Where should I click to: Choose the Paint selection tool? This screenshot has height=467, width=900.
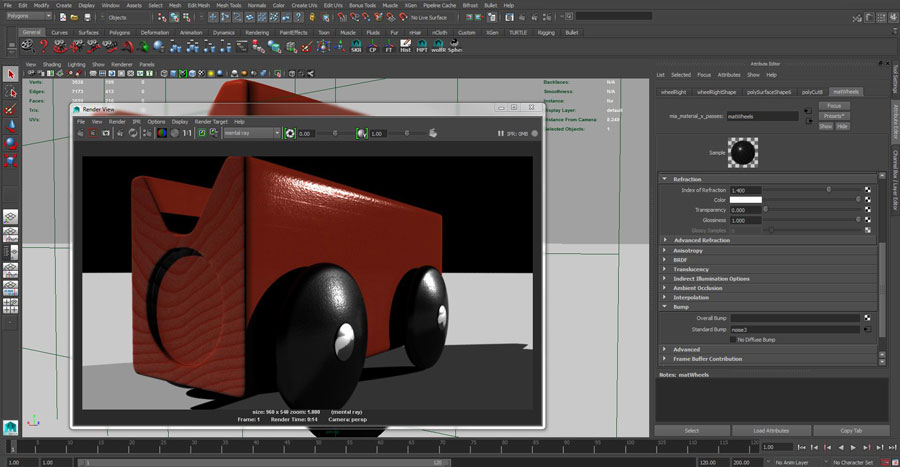coord(10,109)
